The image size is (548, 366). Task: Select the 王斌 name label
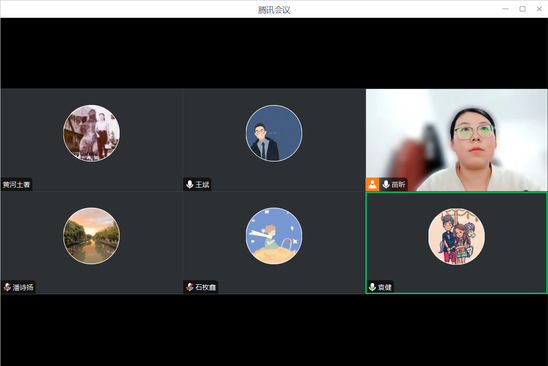[x=202, y=185]
